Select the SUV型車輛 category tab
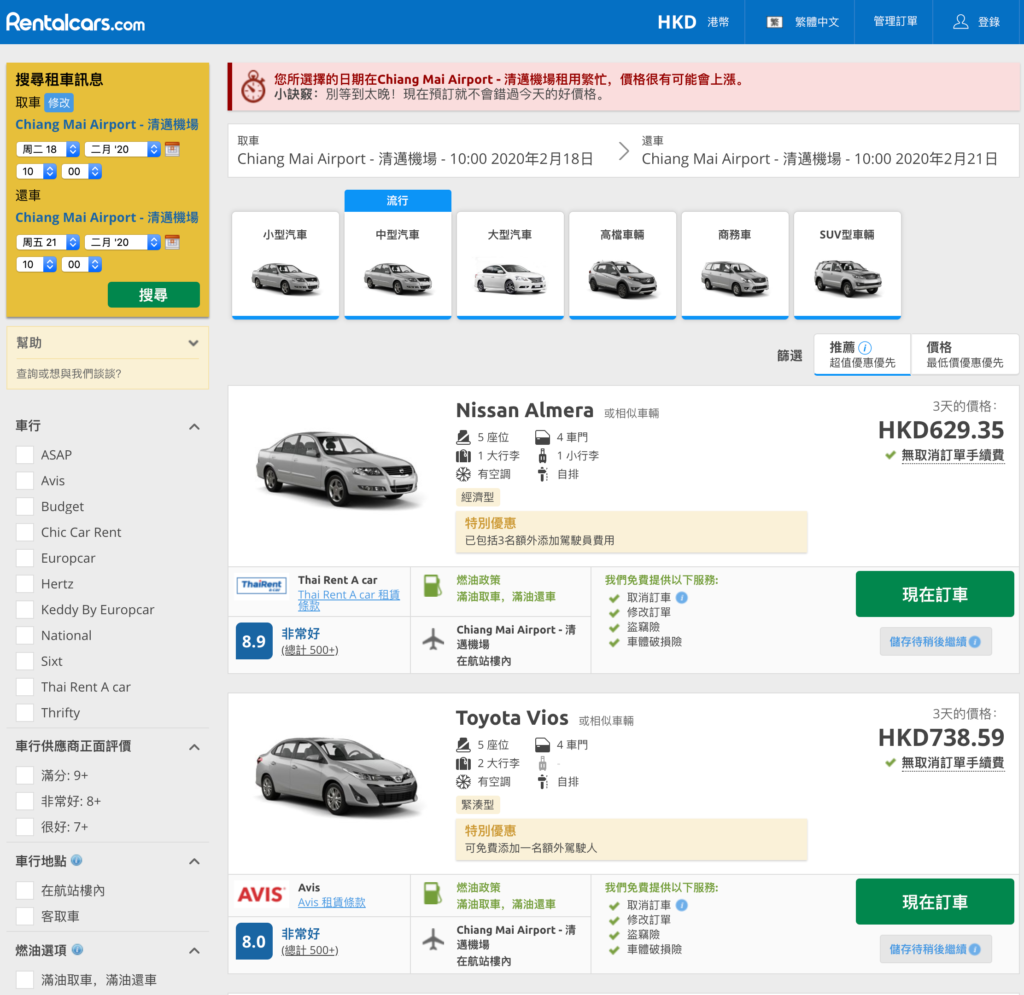 [x=847, y=264]
